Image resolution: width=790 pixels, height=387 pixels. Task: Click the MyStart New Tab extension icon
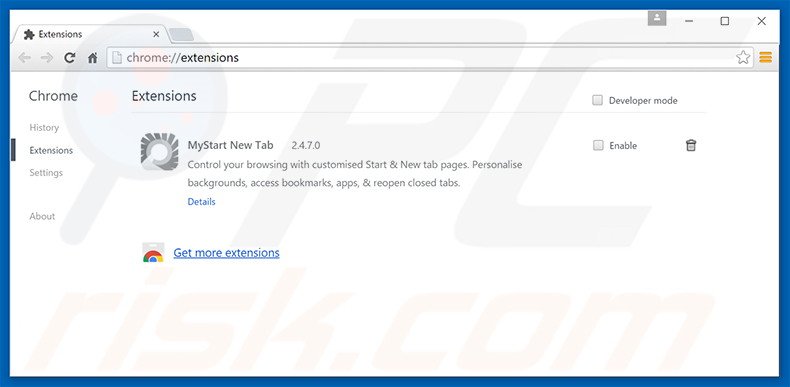[x=159, y=151]
